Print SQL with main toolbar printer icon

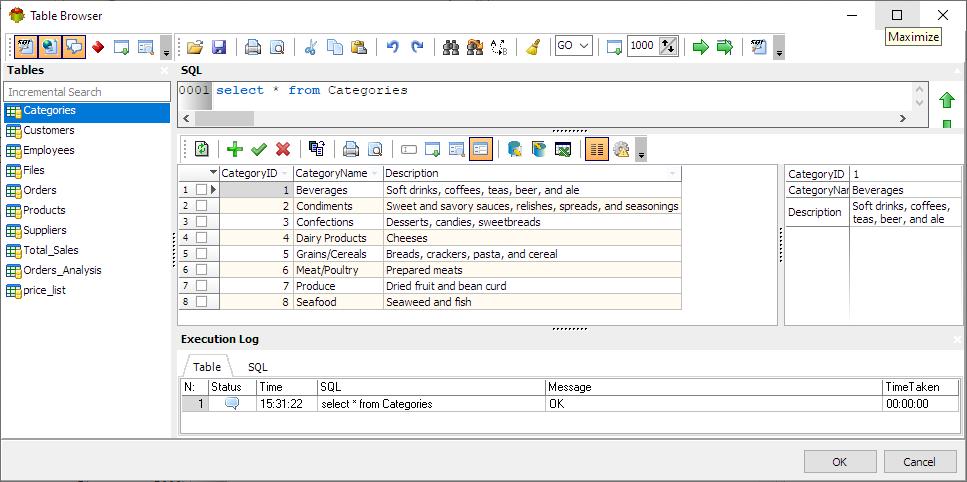click(x=253, y=47)
